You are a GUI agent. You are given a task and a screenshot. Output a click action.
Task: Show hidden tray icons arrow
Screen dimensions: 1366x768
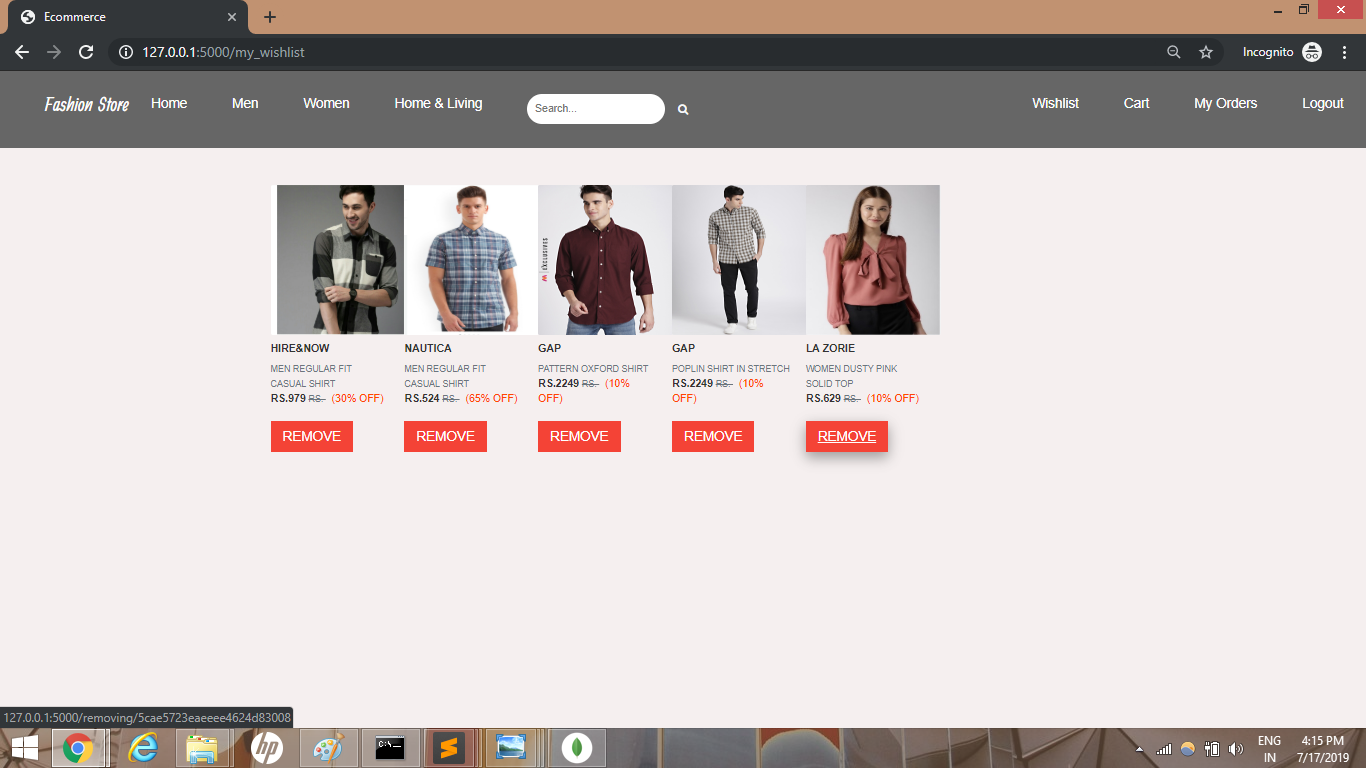(1139, 749)
